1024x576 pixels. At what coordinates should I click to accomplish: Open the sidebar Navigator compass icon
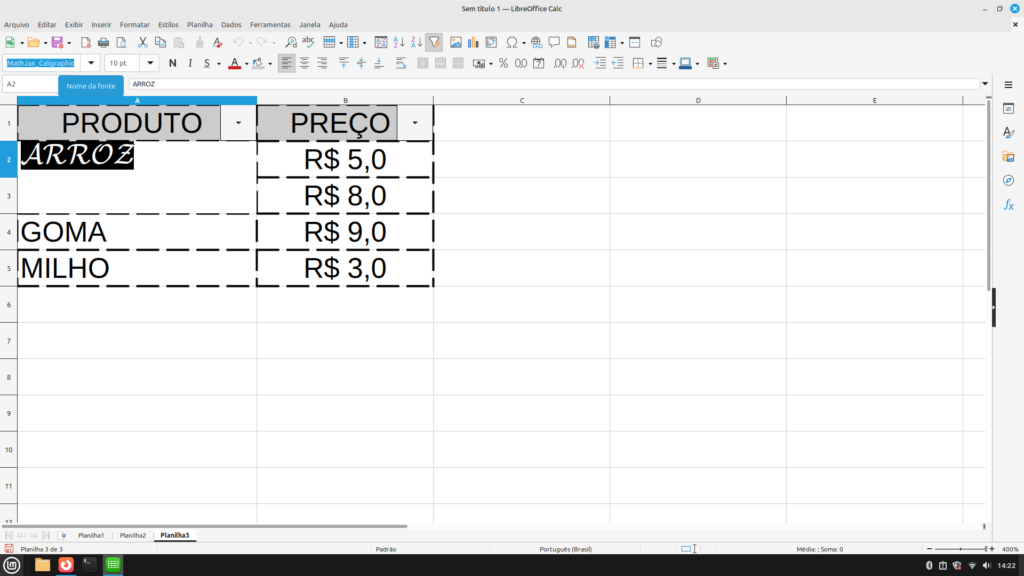tap(1009, 180)
